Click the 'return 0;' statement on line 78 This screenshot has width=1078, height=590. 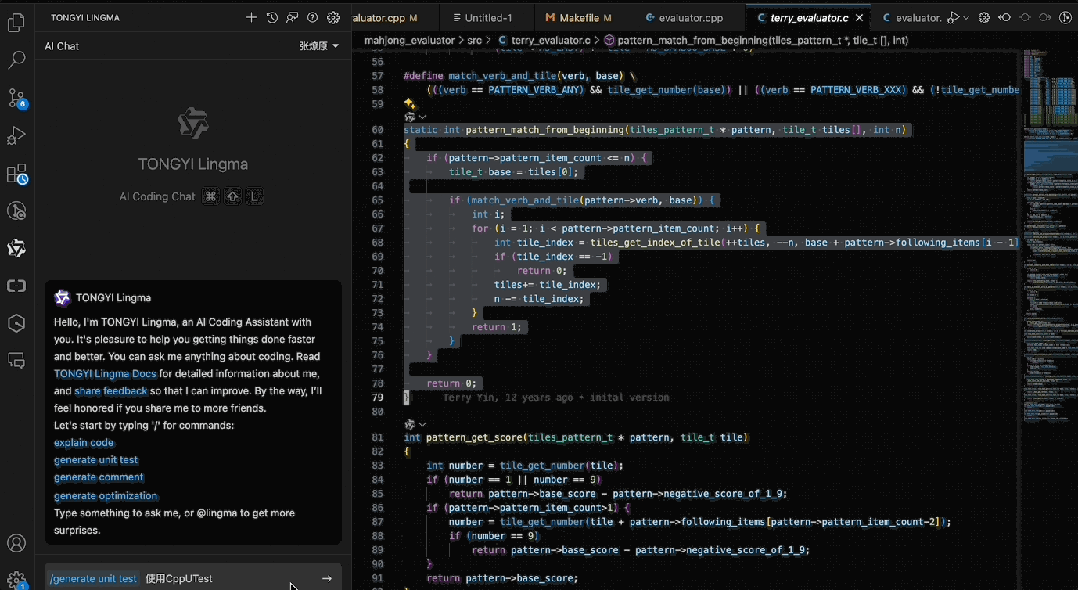[451, 383]
